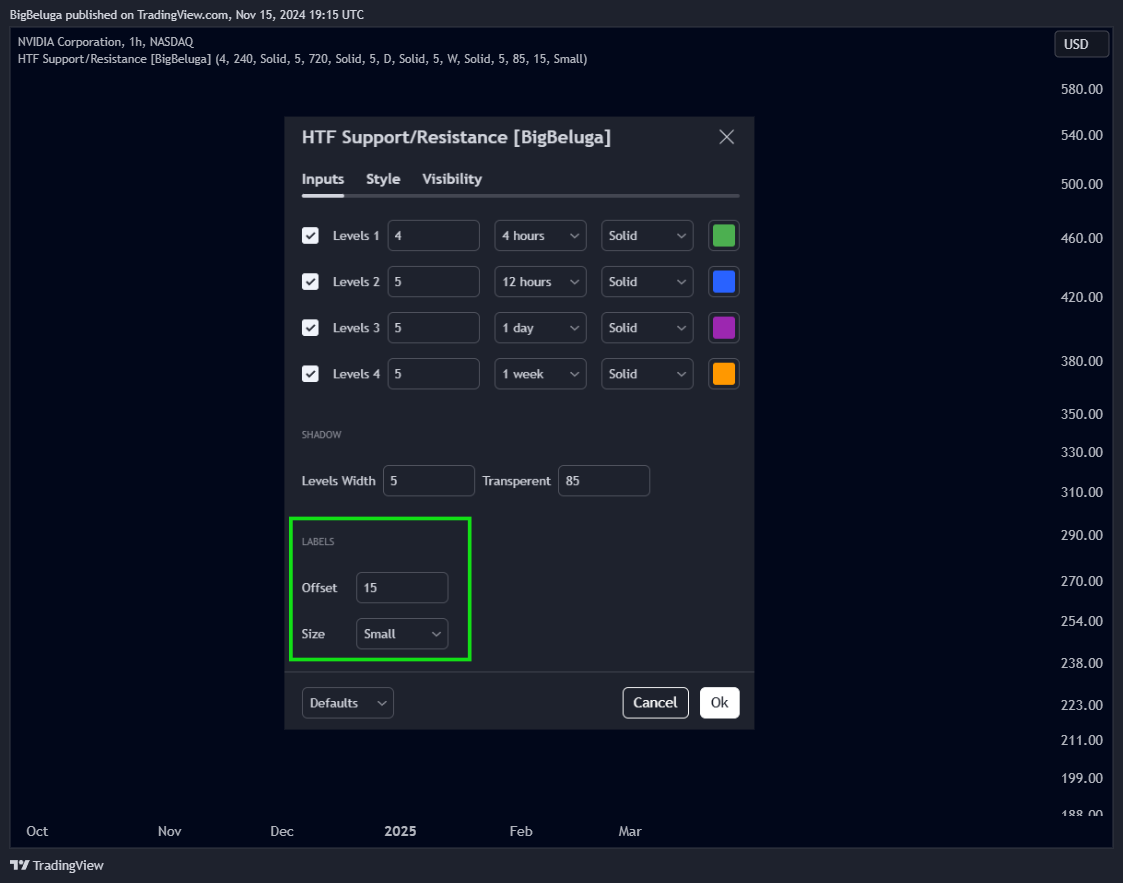Click the Levels Width input field

point(428,481)
